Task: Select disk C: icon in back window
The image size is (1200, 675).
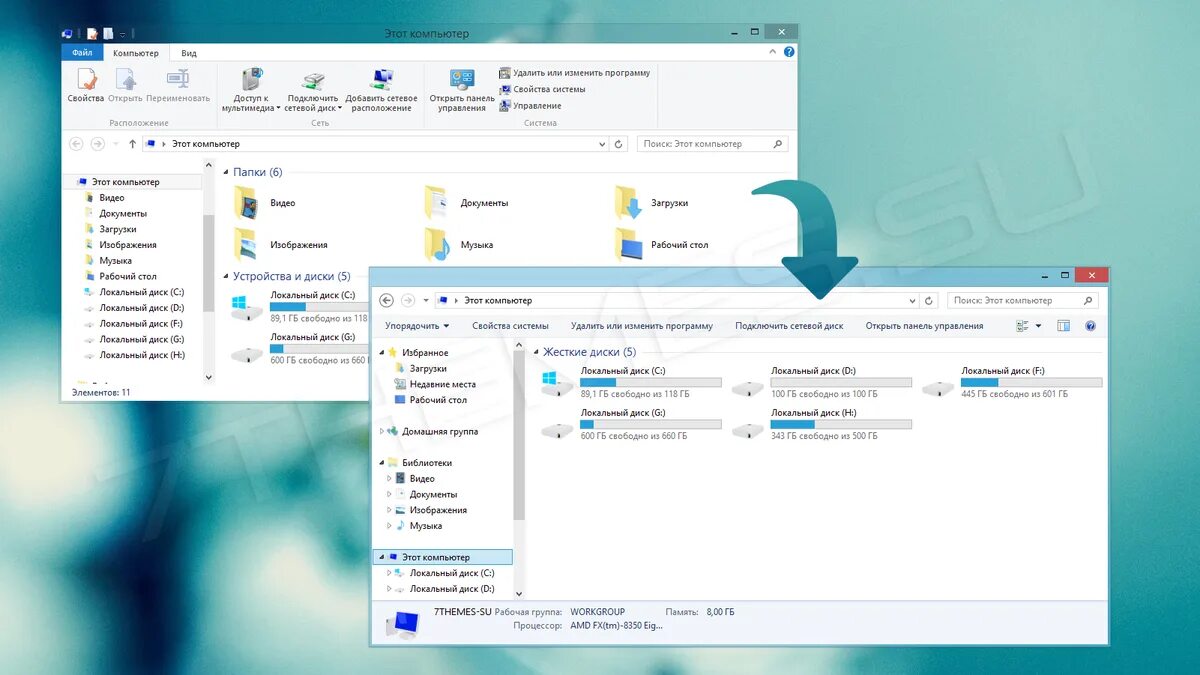Action: 246,306
